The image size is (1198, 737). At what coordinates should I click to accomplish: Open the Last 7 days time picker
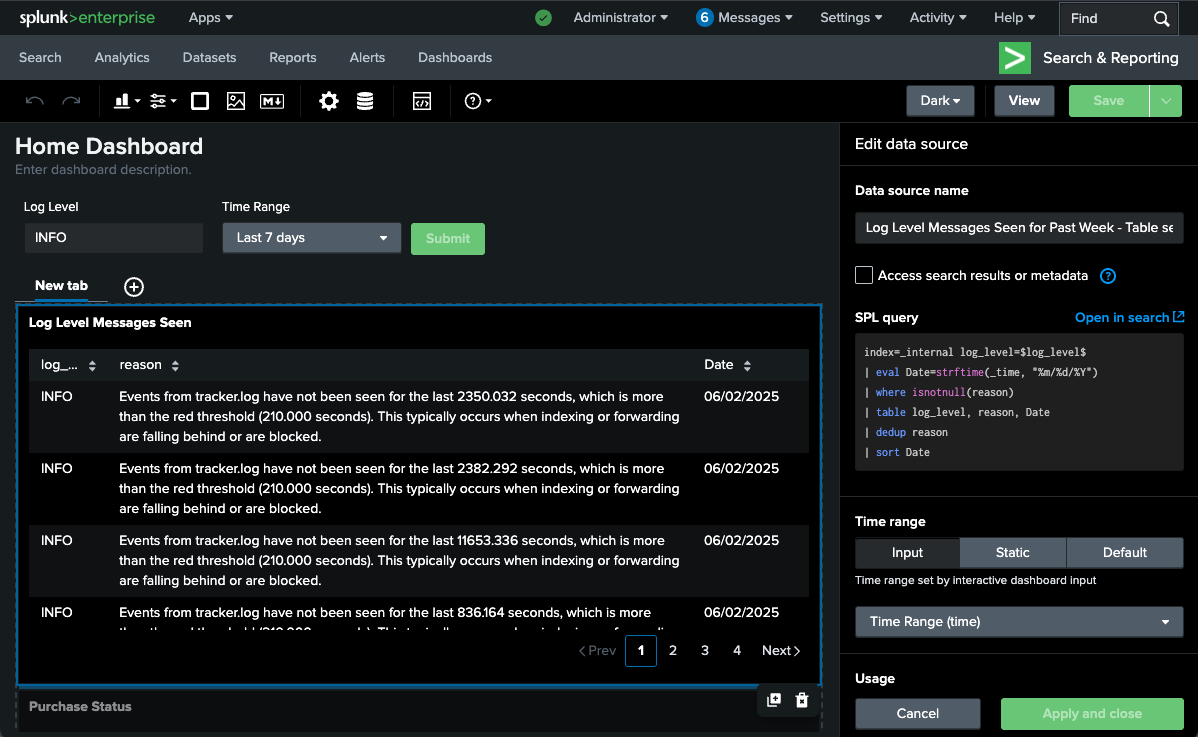tap(312, 238)
